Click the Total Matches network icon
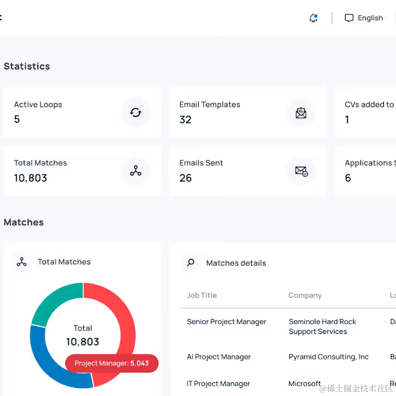 point(136,171)
